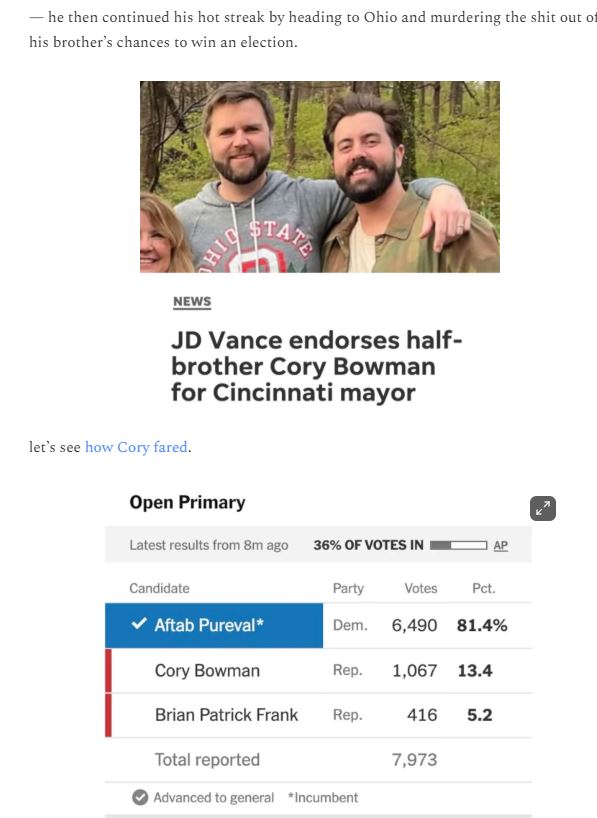Image resolution: width=597 pixels, height=818 pixels.
Task: Click the AP source link
Action: [x=500, y=545]
